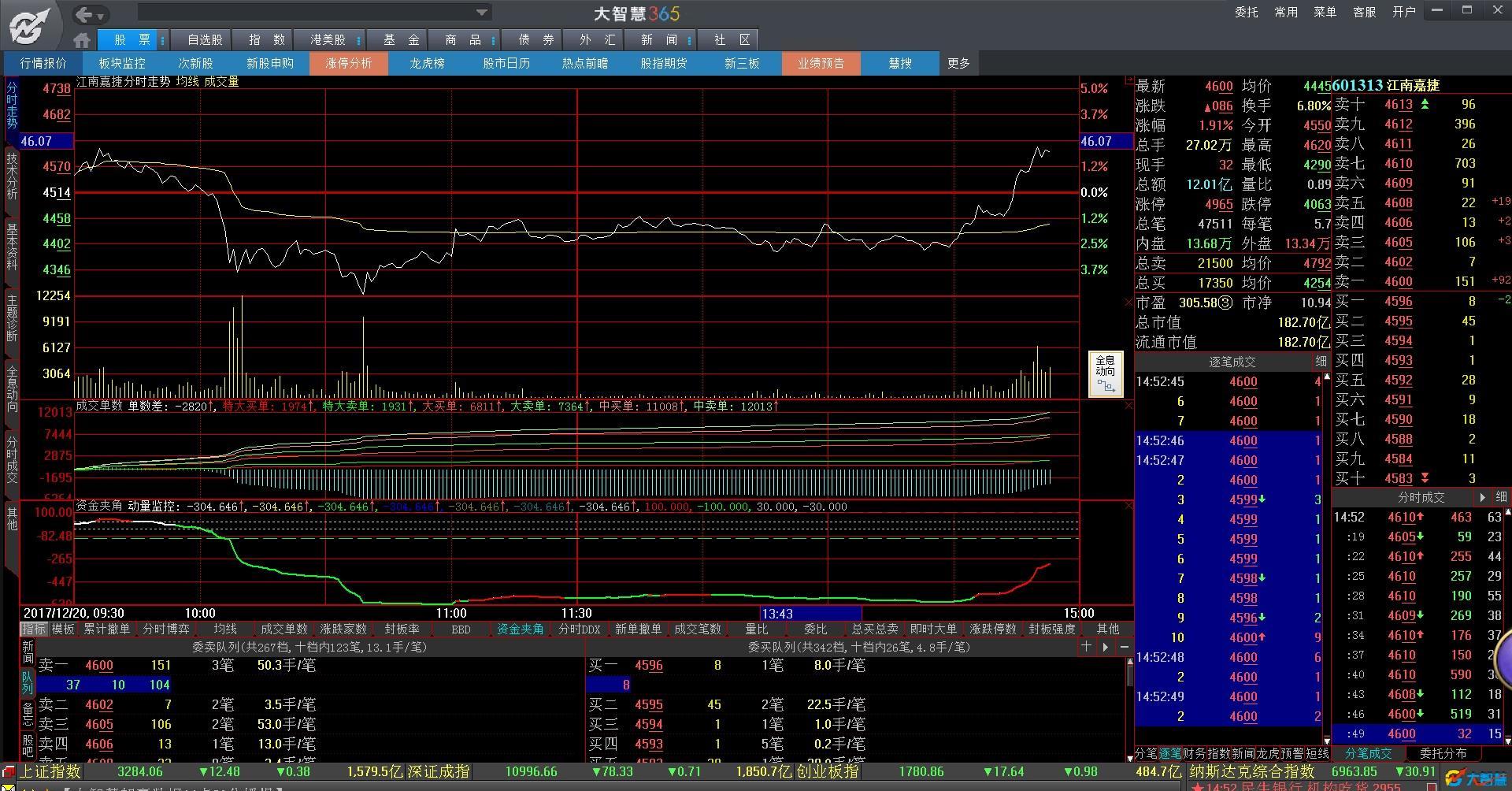
Task: Select the 龙虎 bottom tab
Action: [1268, 754]
